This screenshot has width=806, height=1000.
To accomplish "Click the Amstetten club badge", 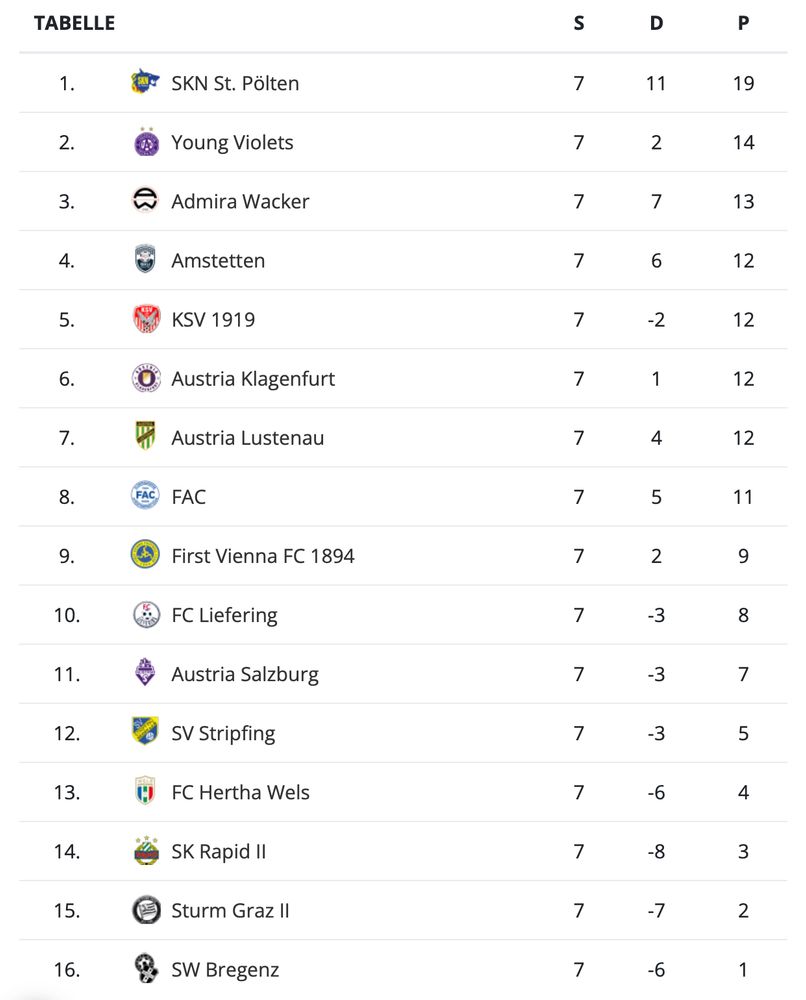I will coord(145,259).
